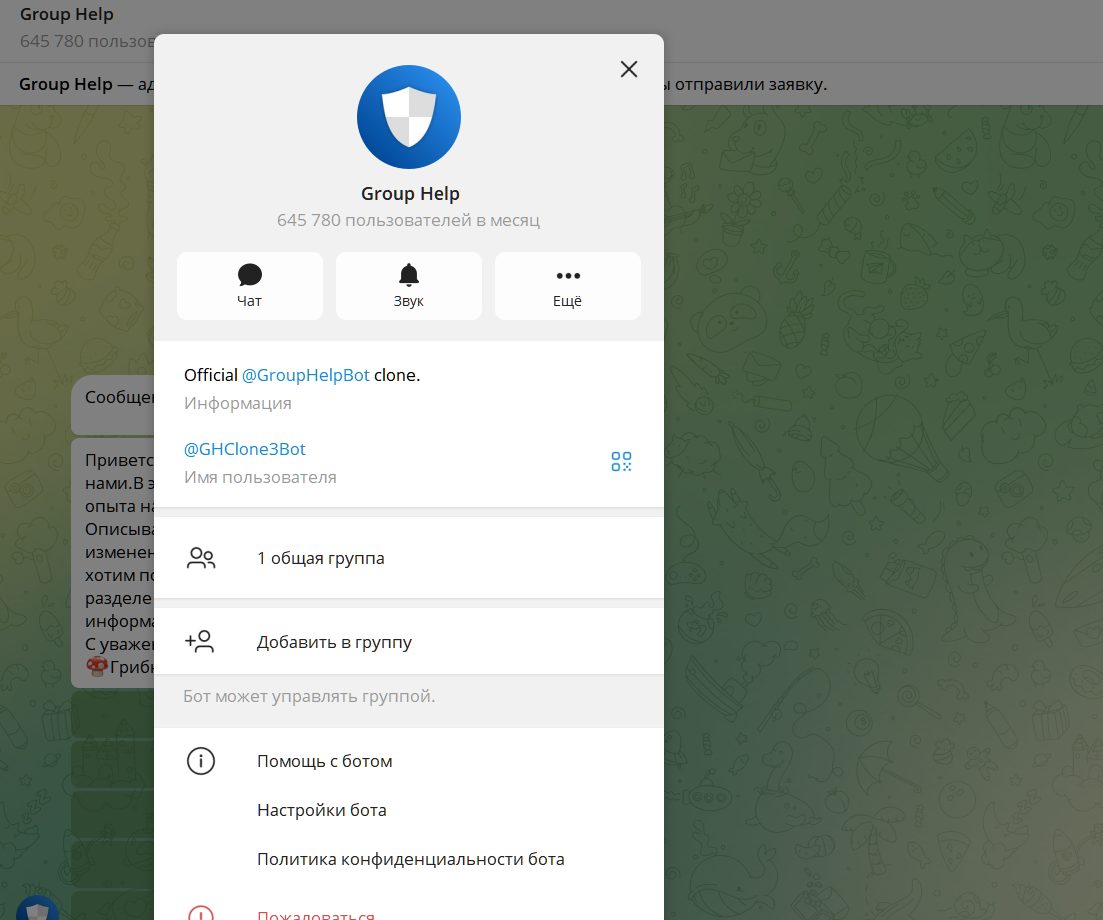The image size is (1103, 920).
Task: Select Добавить в группу option
Action: (409, 641)
